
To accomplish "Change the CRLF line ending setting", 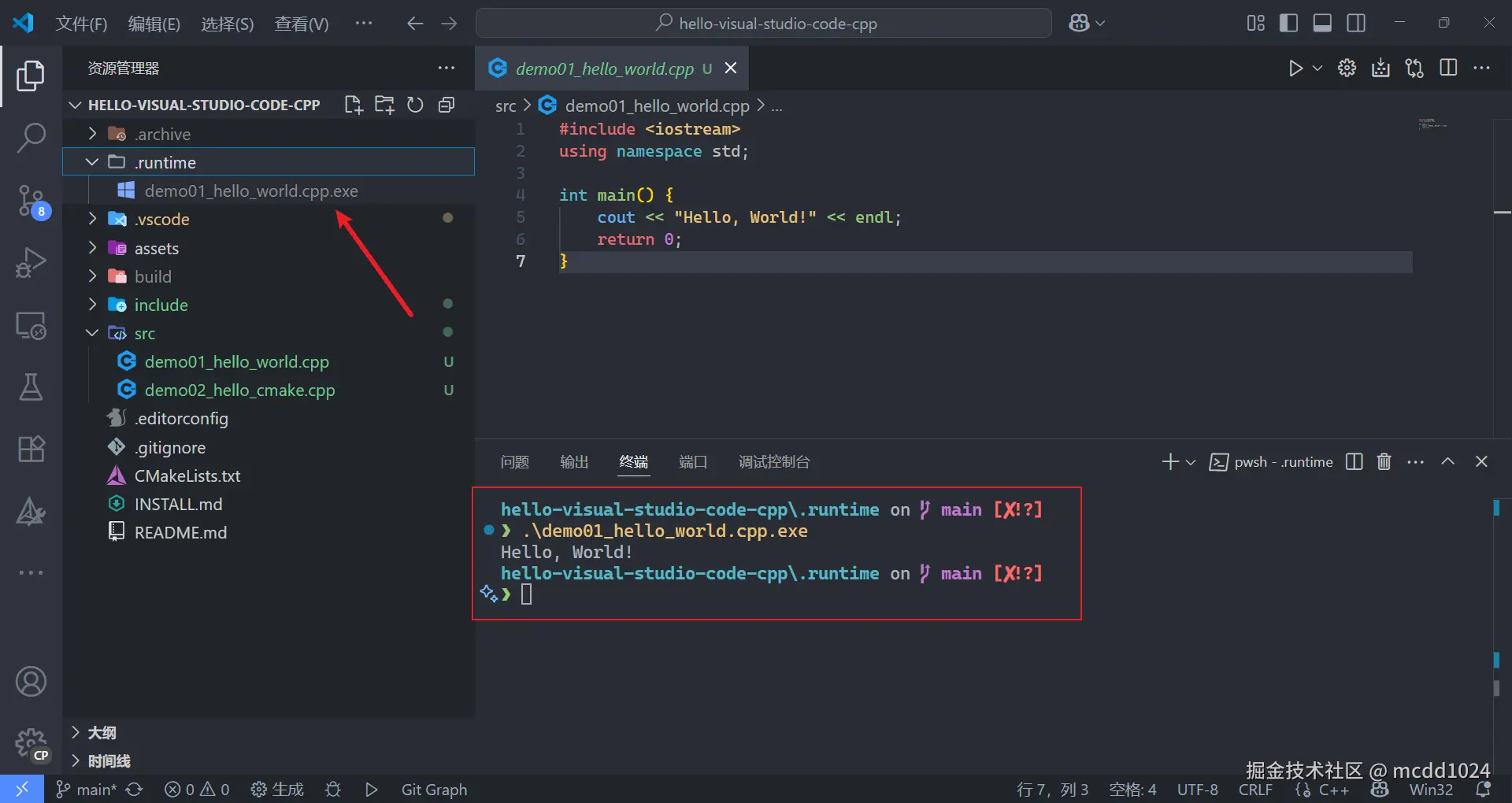I will click(x=1255, y=789).
